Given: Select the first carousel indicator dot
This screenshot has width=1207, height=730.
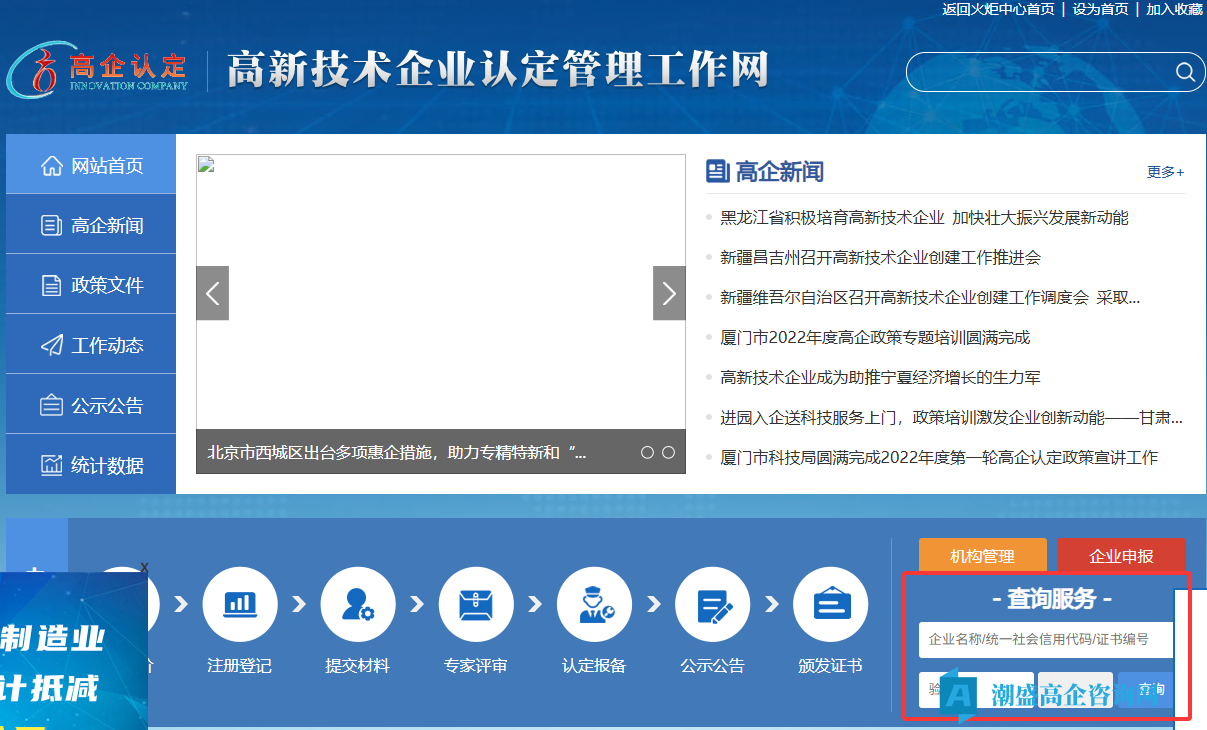Looking at the screenshot, I should click(647, 453).
